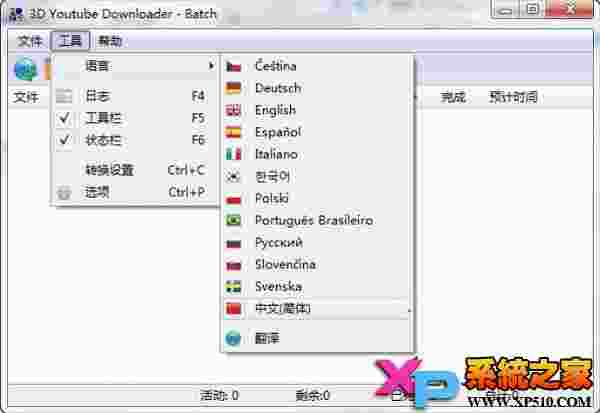Click the gear icon beside 选项
This screenshot has width=600, height=413.
tap(64, 193)
